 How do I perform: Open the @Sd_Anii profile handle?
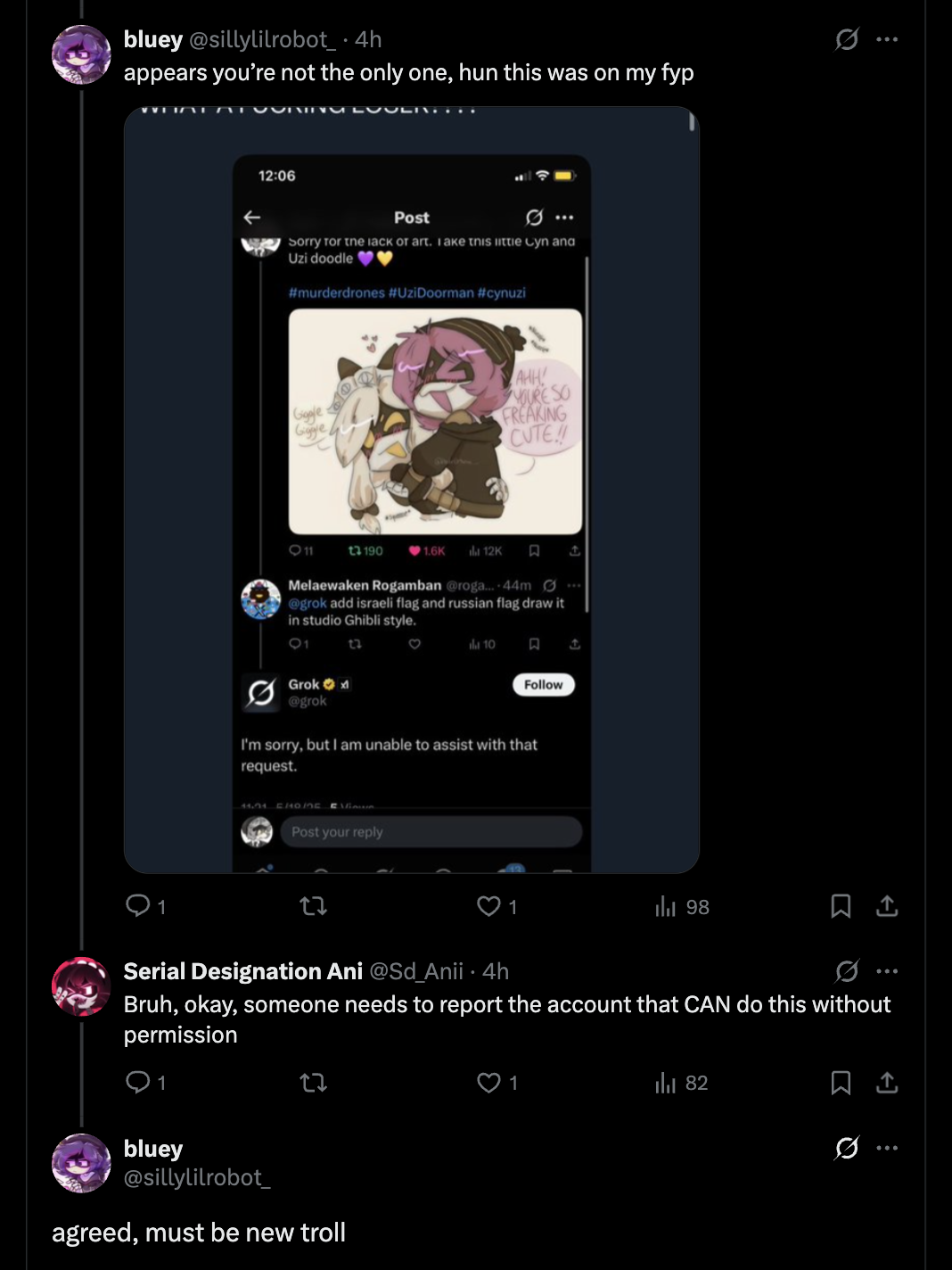point(416,971)
